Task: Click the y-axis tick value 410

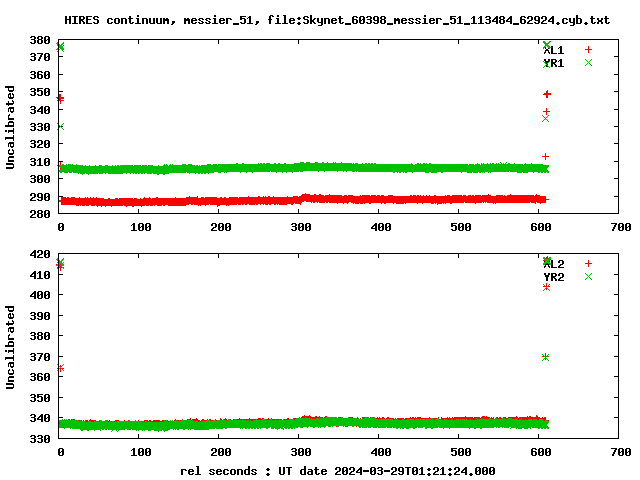Action: coord(40,275)
